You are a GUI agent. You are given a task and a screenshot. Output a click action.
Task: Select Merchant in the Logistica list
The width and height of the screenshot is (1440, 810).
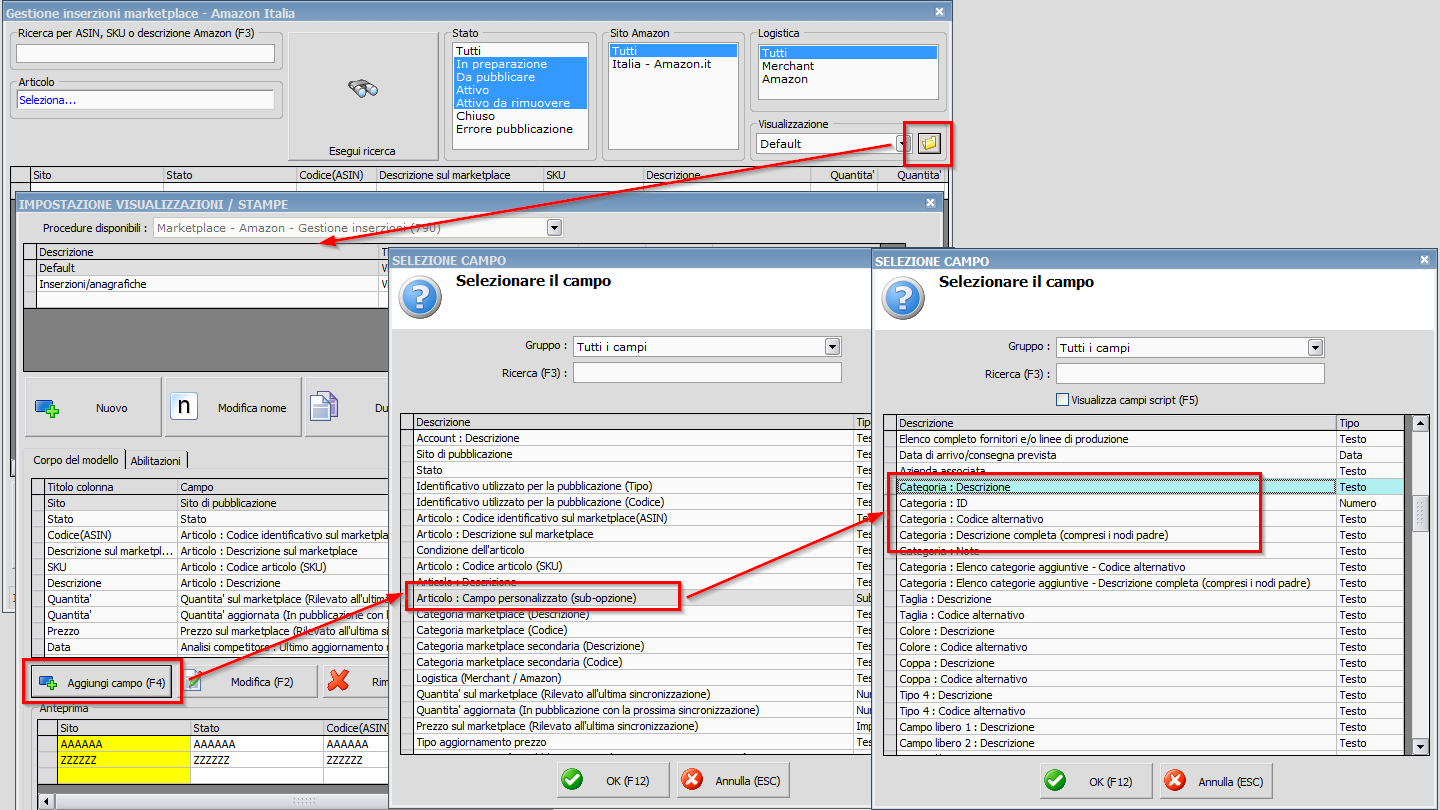848,66
